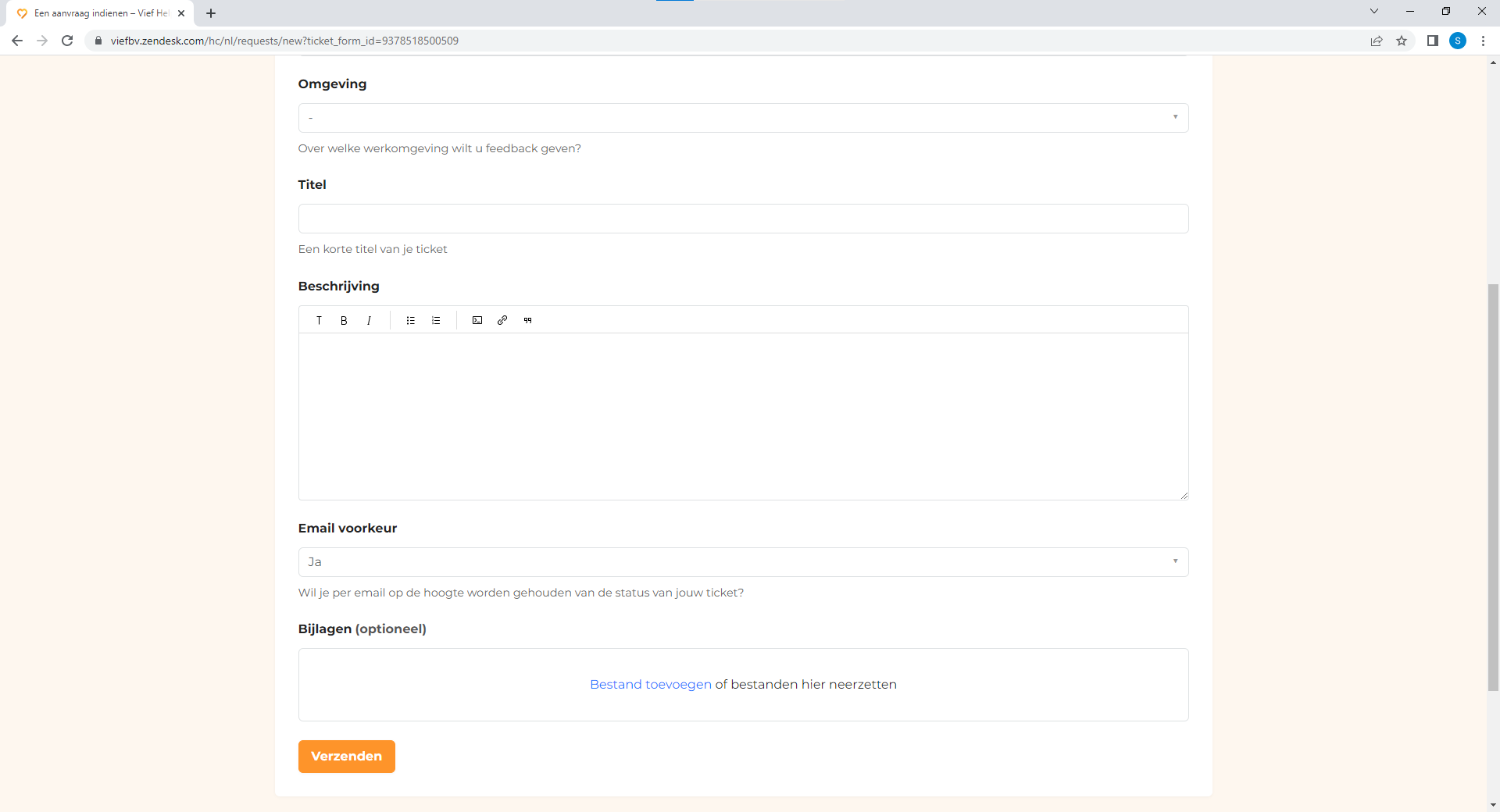Reload the current page
This screenshot has width=1500, height=812.
point(67,41)
